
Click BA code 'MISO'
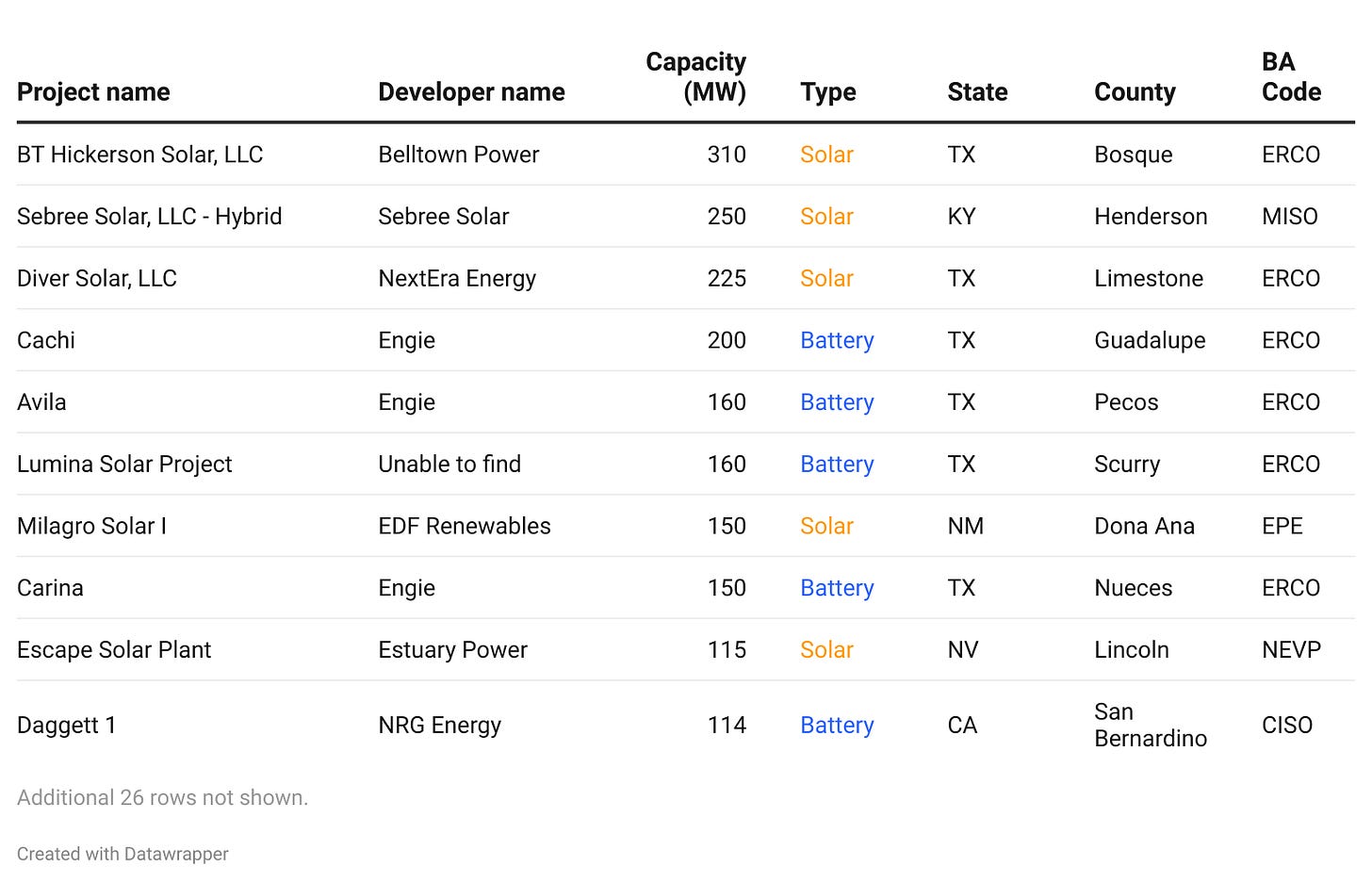[x=1290, y=217]
